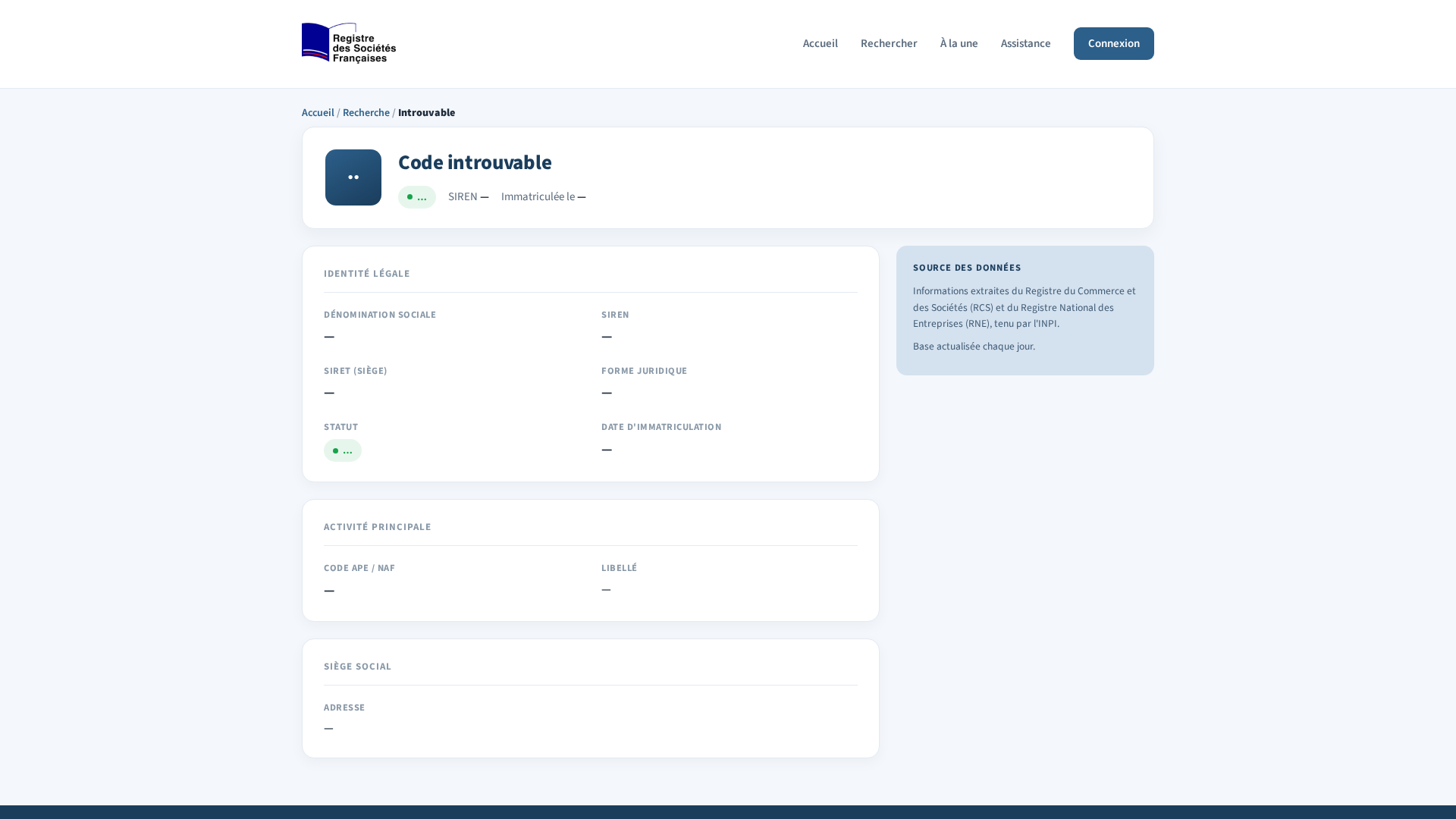This screenshot has width=1456, height=819.
Task: Click the DATE D'IMMATRICULATION label
Action: (661, 427)
